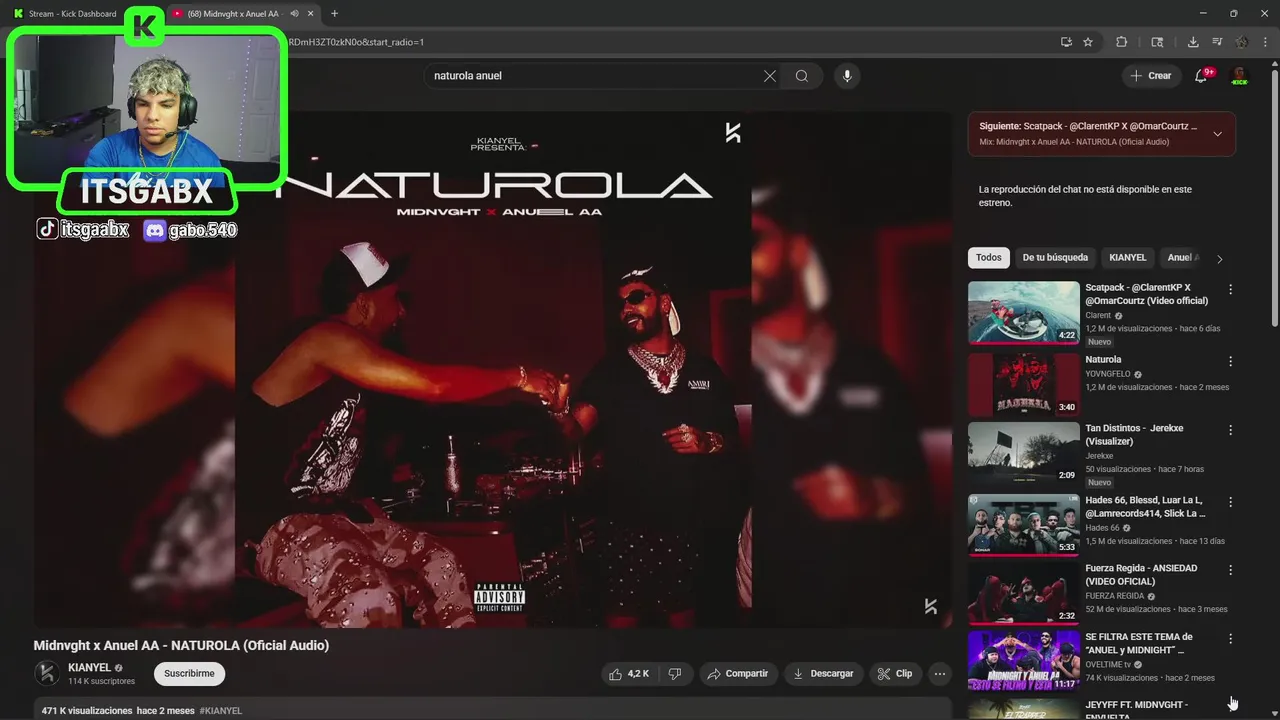The image size is (1280, 720).
Task: Clear the search box with the X icon
Action: point(770,76)
